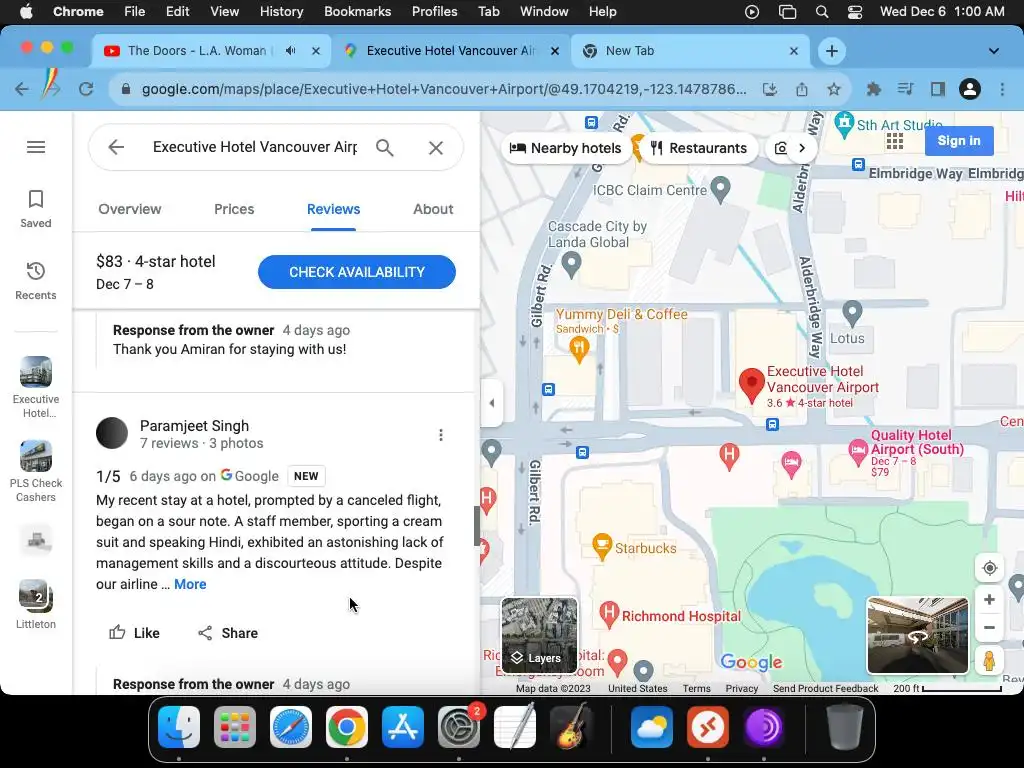Show your location on map

[x=989, y=568]
